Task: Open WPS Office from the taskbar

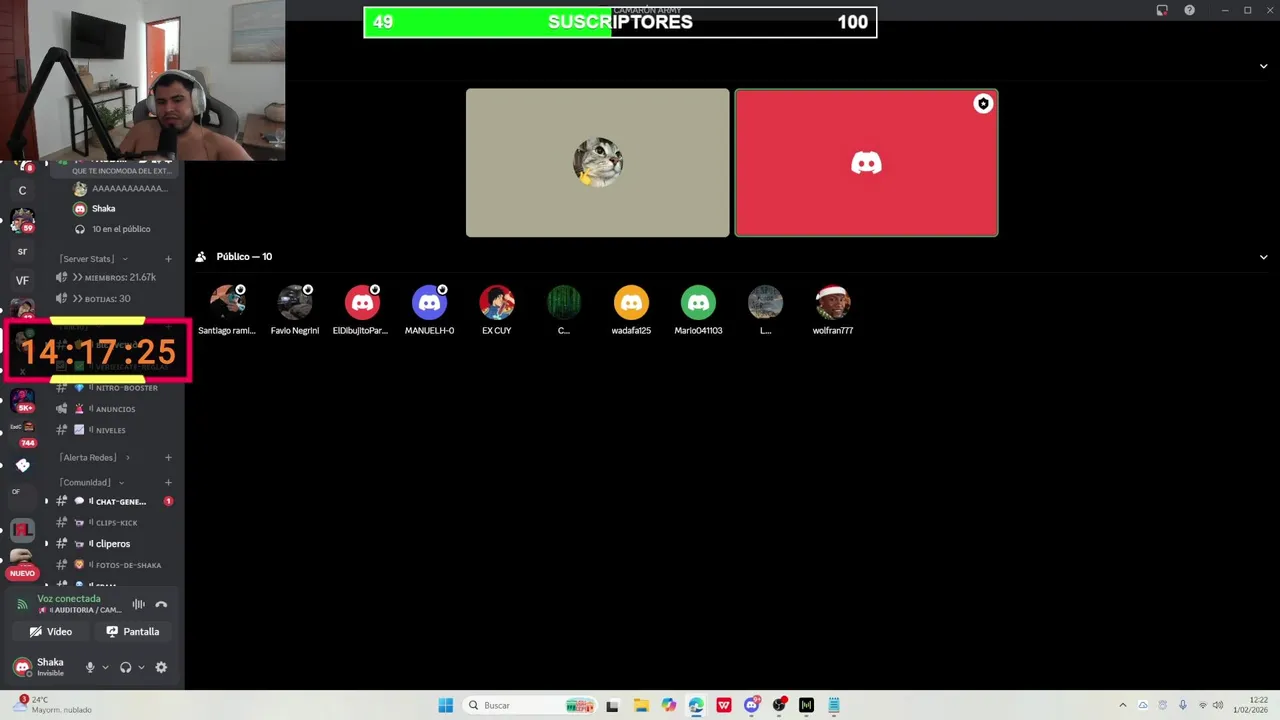Action: pyautogui.click(x=724, y=705)
